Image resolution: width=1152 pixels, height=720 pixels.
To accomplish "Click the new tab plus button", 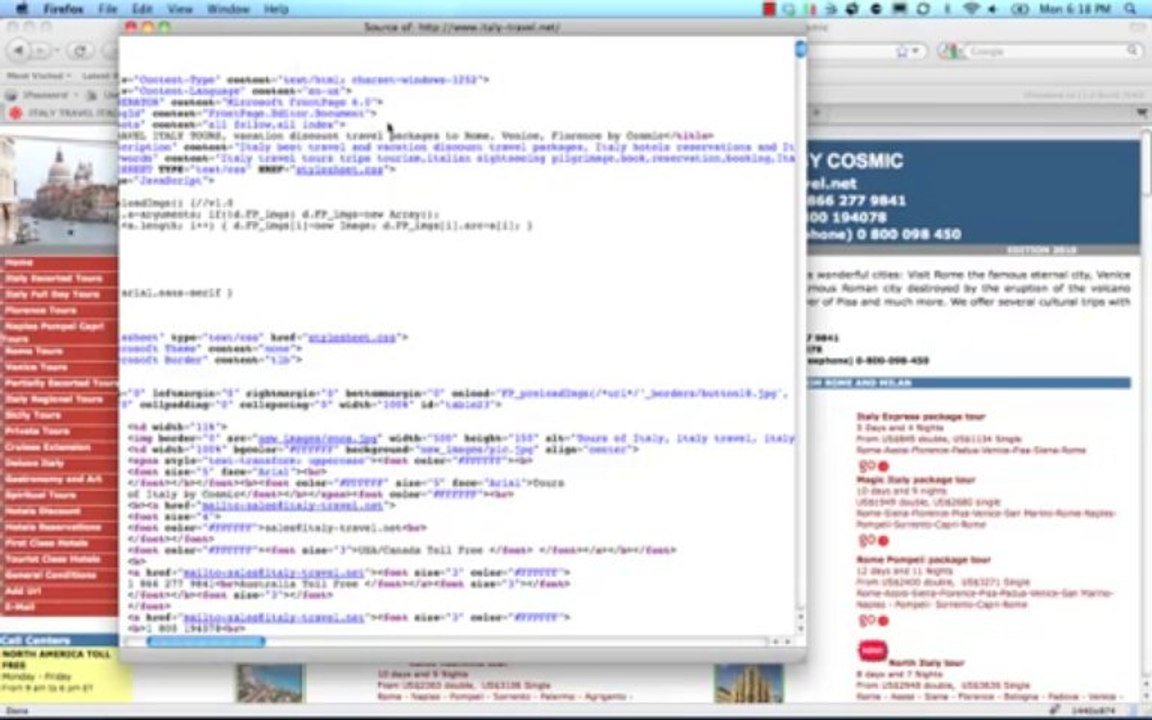I will click(816, 112).
